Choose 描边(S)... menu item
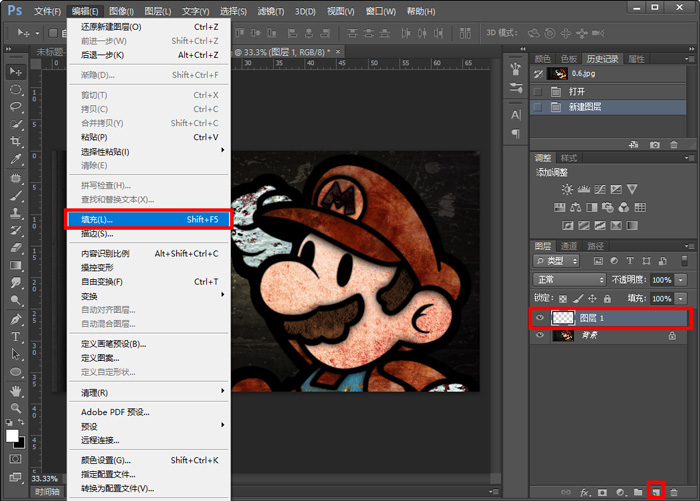The height and width of the screenshot is (501, 700). point(149,234)
